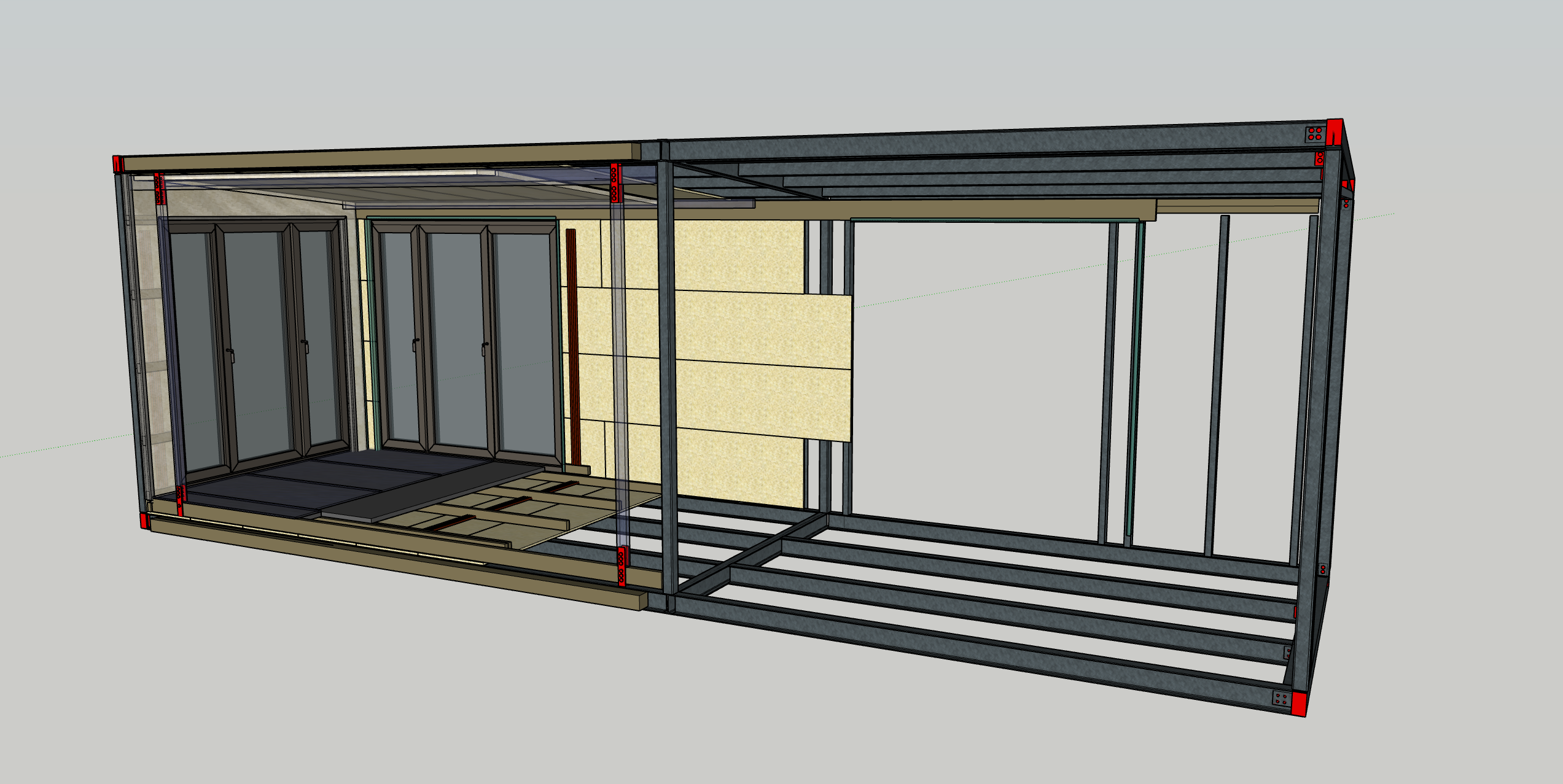Select red perforated bracket at transparent post base

click(622, 566)
